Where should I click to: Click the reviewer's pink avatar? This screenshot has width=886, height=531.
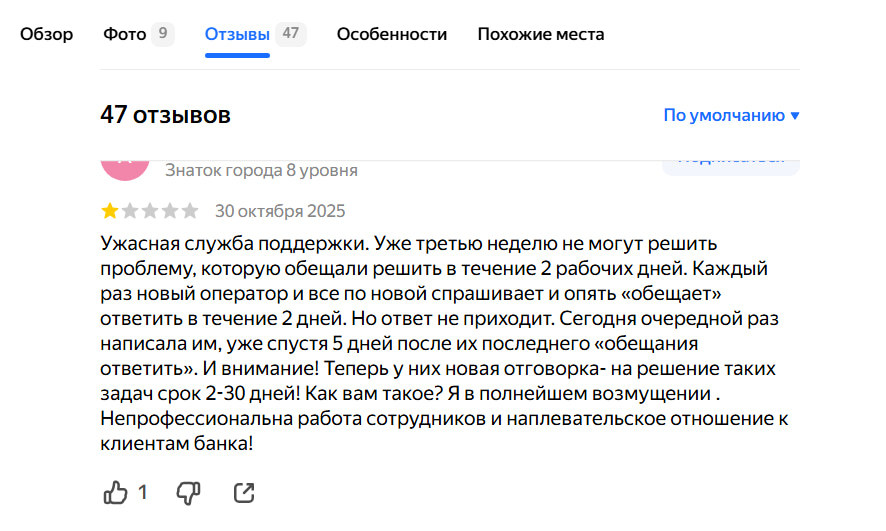point(125,167)
